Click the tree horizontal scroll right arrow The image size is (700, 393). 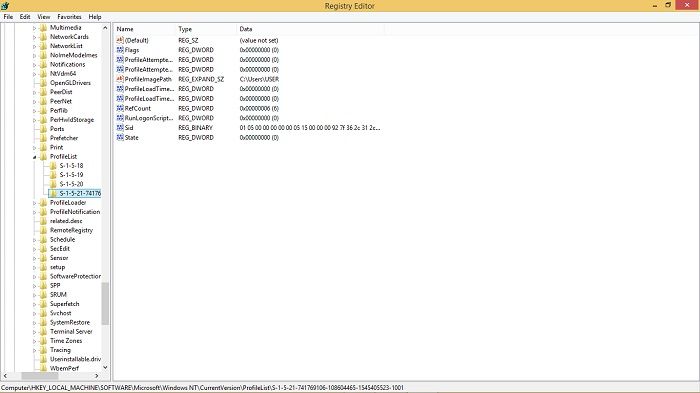pyautogui.click(x=97, y=376)
